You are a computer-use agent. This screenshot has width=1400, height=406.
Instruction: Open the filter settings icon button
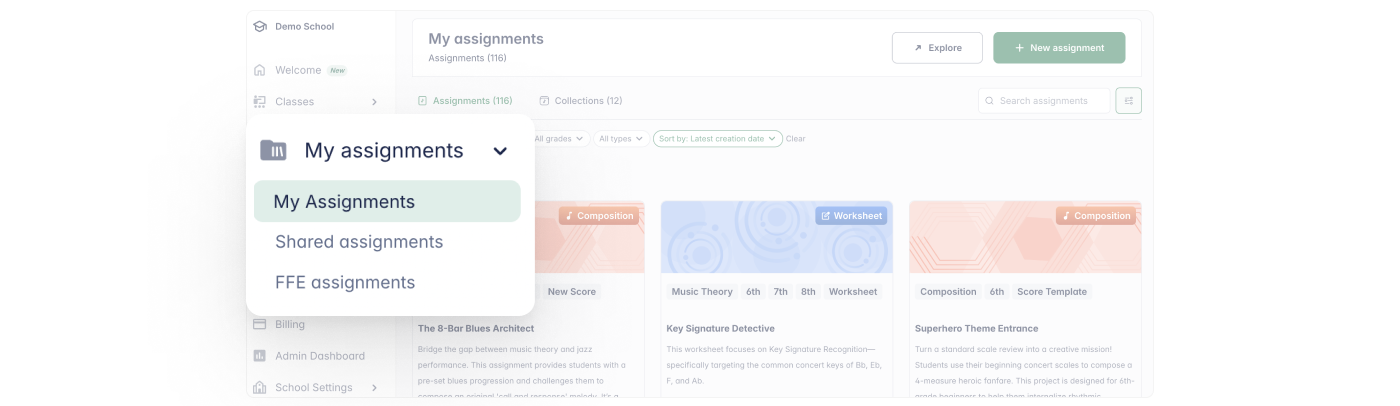(x=1128, y=101)
